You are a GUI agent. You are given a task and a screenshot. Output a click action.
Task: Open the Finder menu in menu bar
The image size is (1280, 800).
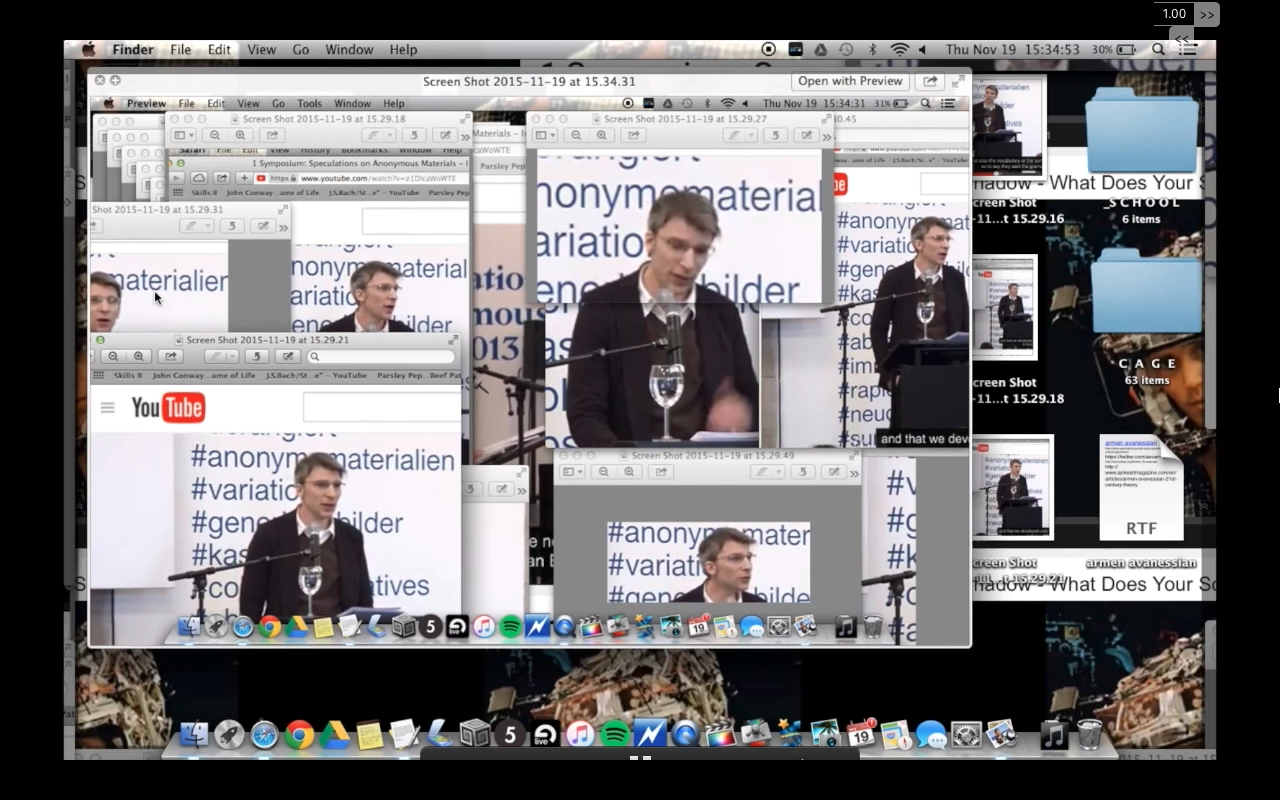[x=133, y=49]
